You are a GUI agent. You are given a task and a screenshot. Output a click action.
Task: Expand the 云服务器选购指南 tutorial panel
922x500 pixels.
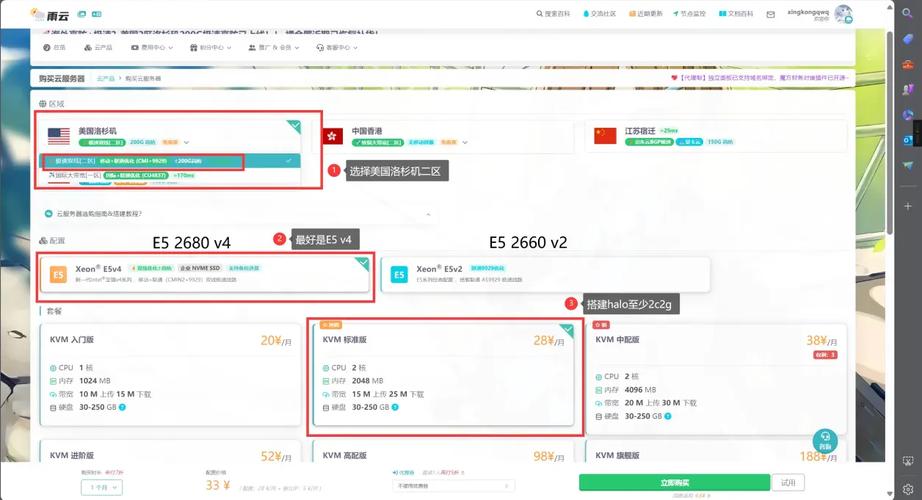(238, 214)
